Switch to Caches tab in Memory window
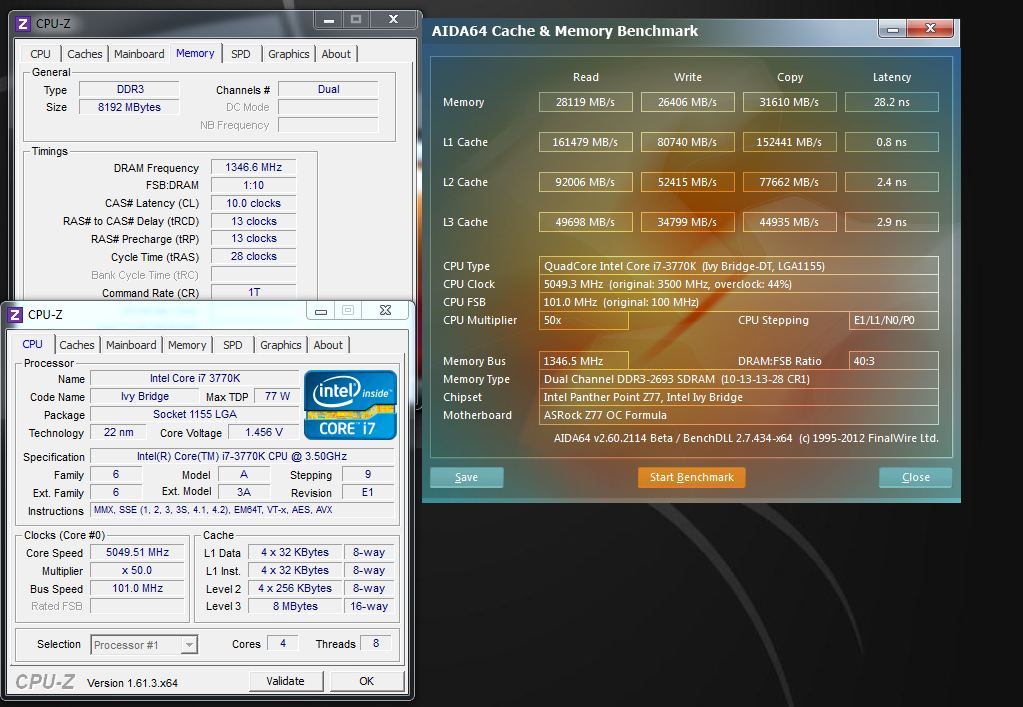 pyautogui.click(x=85, y=54)
